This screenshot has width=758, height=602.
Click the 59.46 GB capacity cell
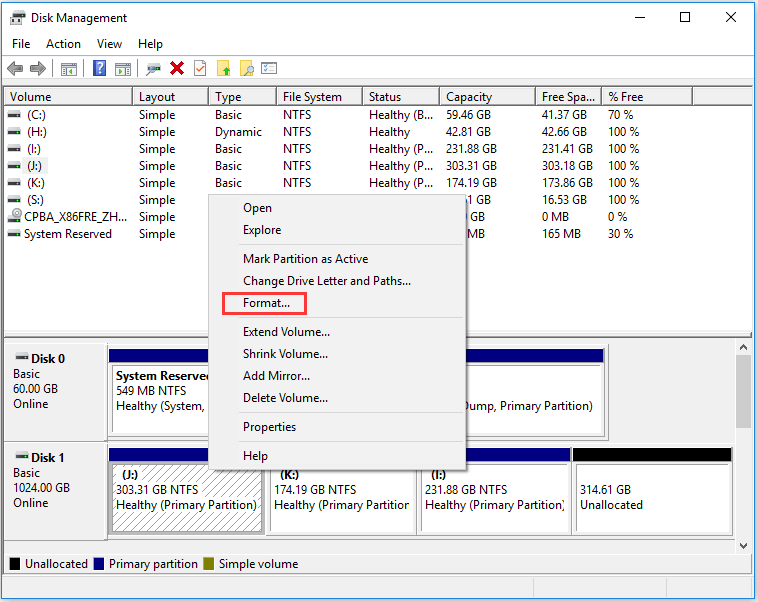pos(468,115)
